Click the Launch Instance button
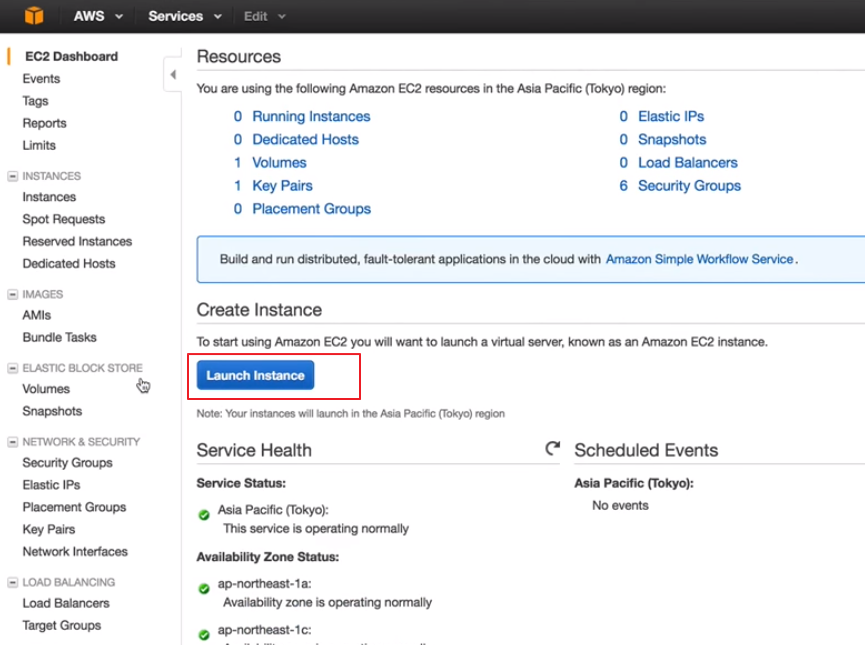The width and height of the screenshot is (865, 645). coord(255,375)
